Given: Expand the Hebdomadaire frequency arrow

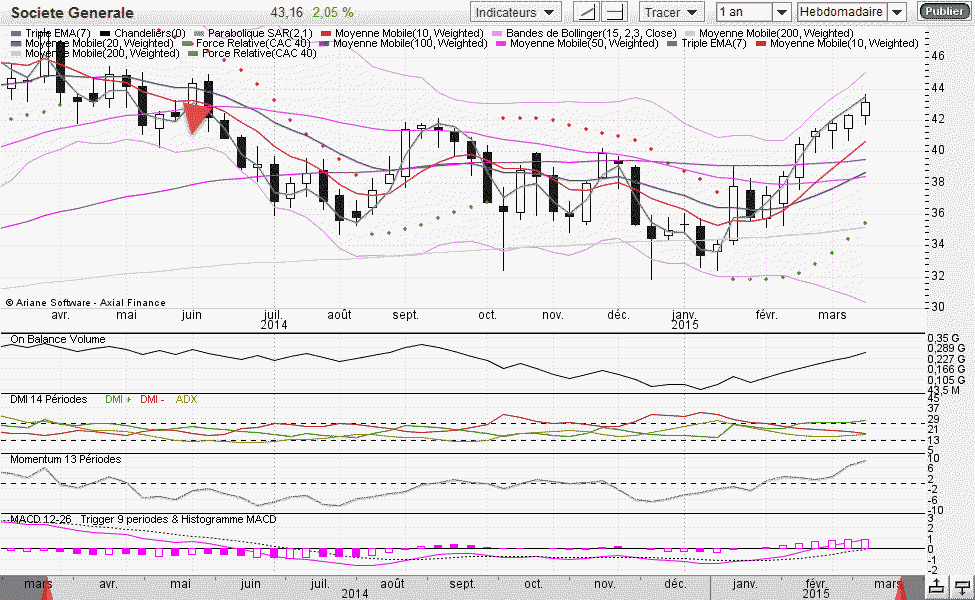Looking at the screenshot, I should (x=897, y=12).
